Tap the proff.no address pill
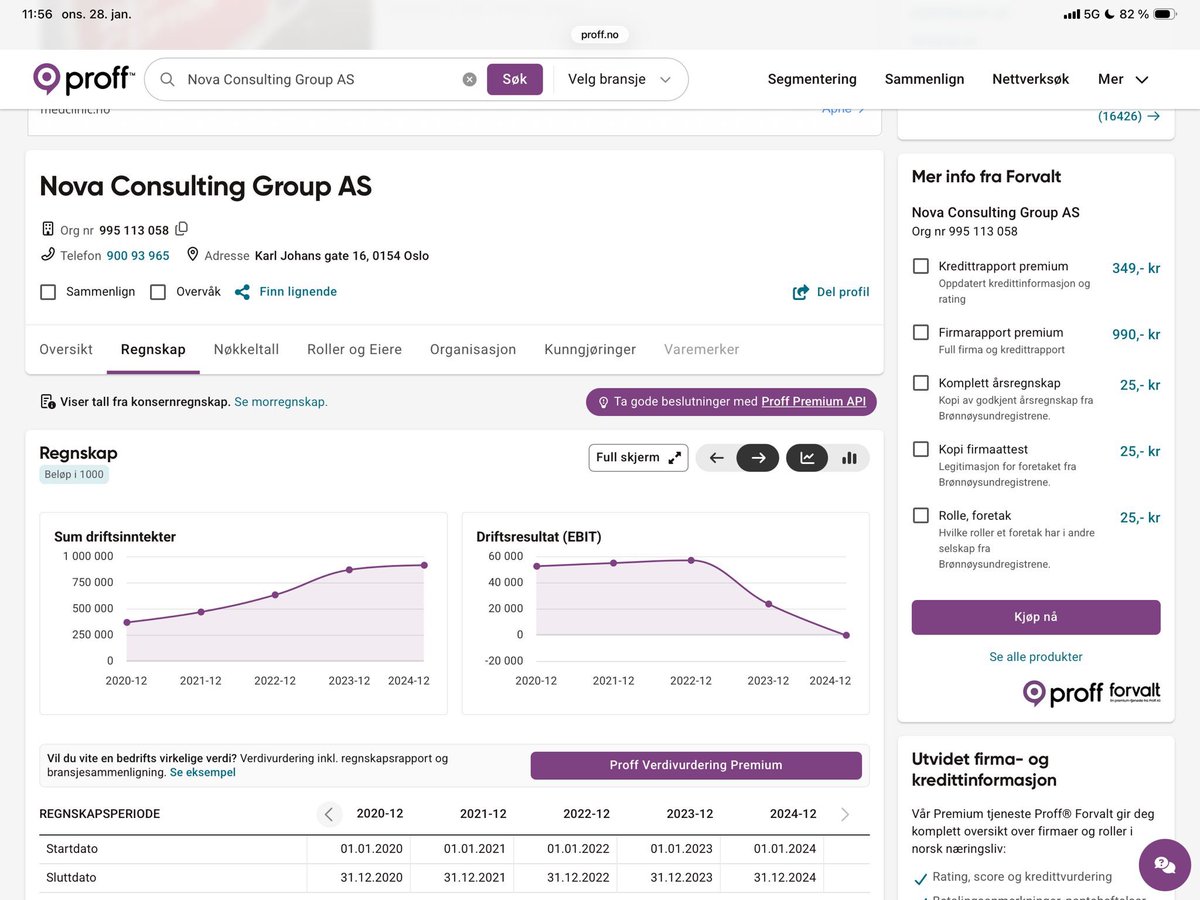This screenshot has height=900, width=1200. (600, 34)
